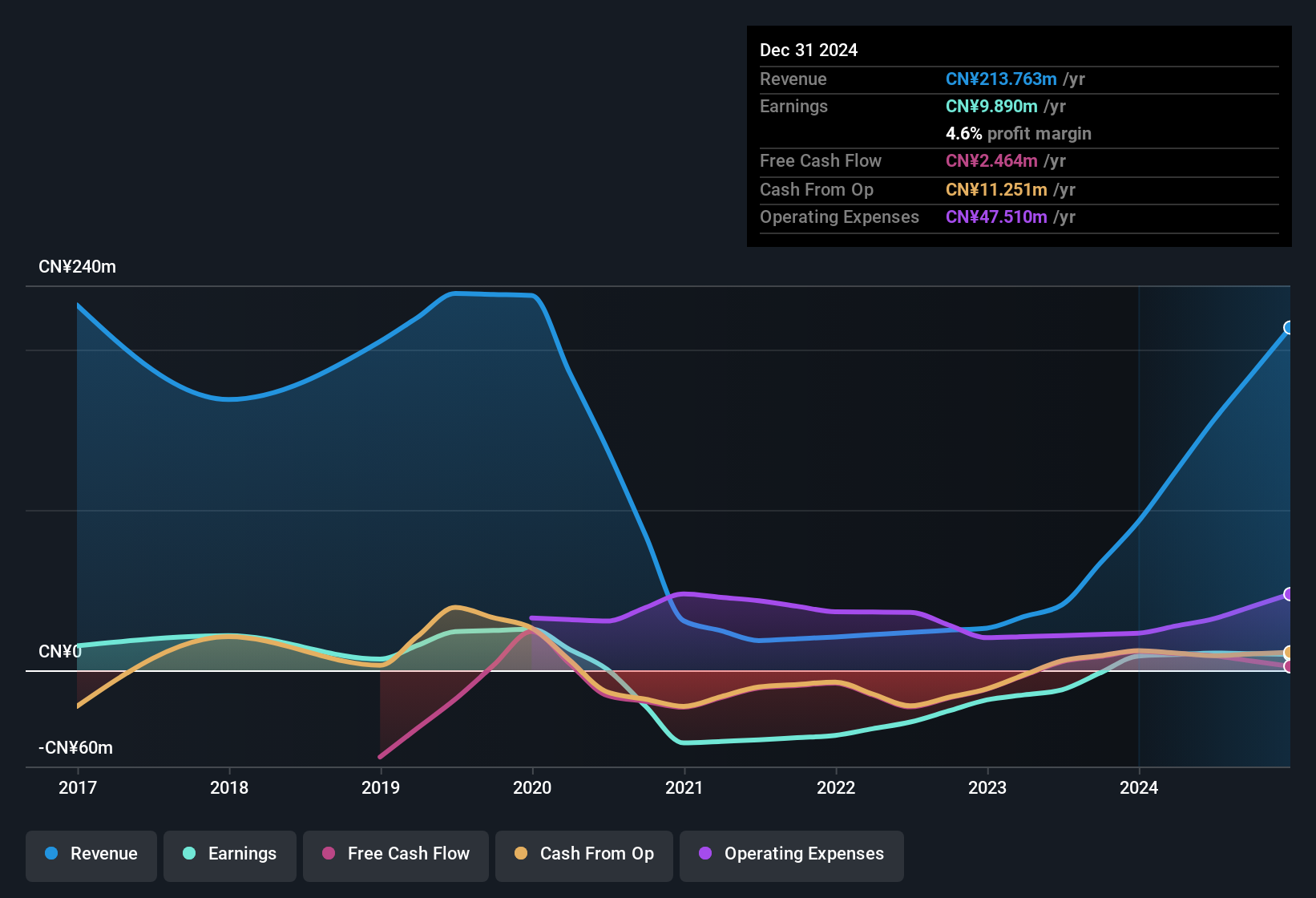The image size is (1316, 898).
Task: Click the 4.6% profit margin text
Action: point(963,134)
